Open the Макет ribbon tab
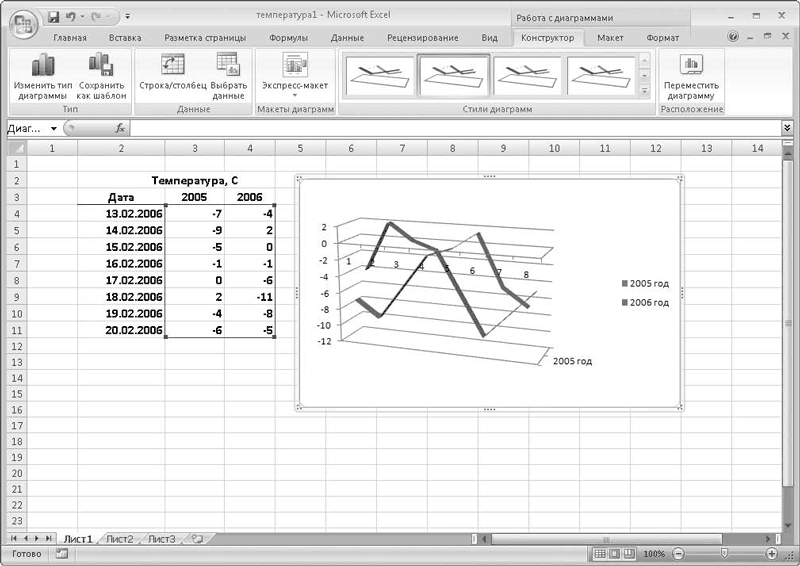Image resolution: width=800 pixels, height=566 pixels. coord(610,38)
